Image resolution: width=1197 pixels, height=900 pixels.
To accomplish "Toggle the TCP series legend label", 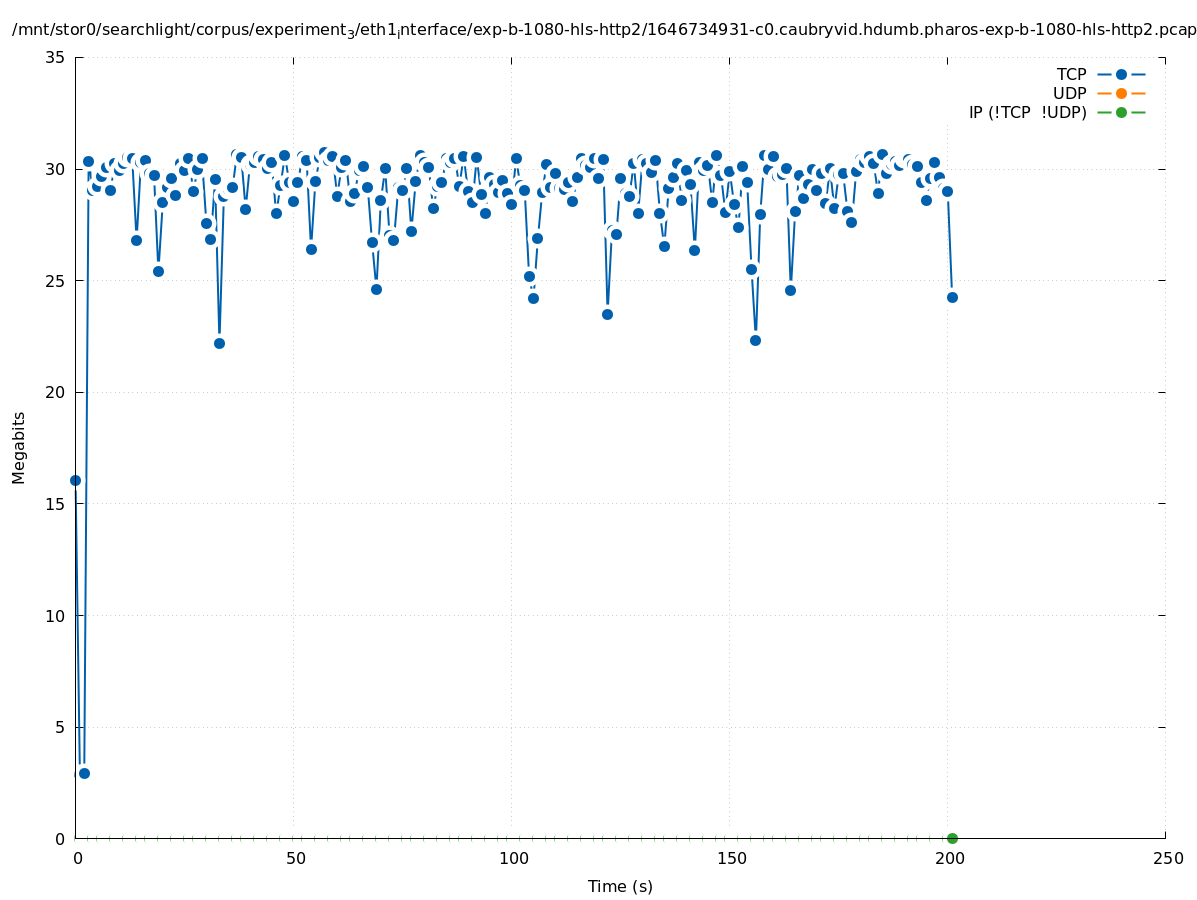I will [1071, 74].
